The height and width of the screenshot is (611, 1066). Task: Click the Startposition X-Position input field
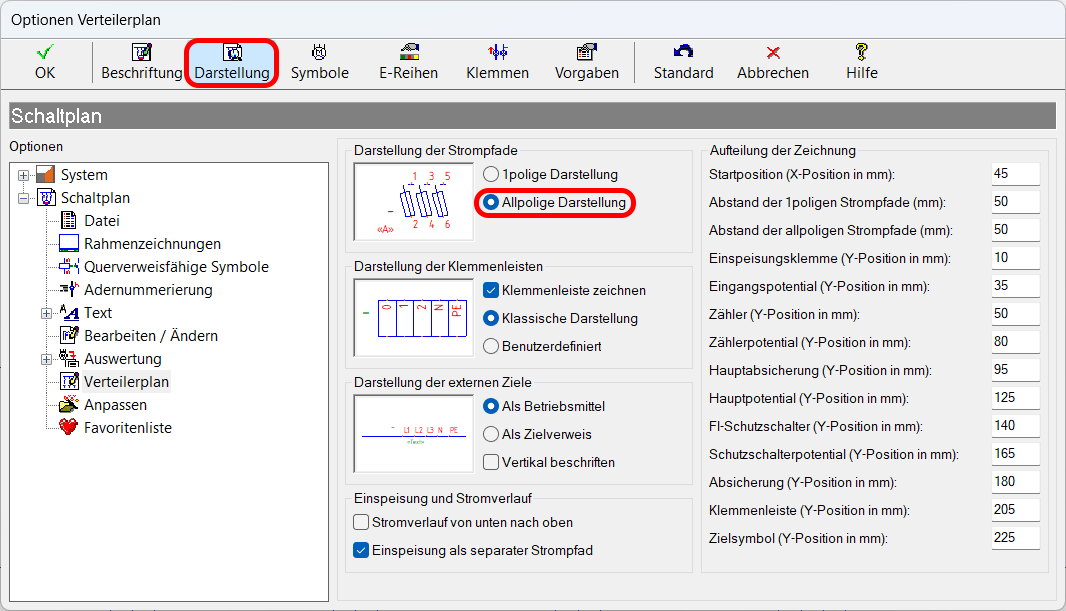click(x=1015, y=174)
